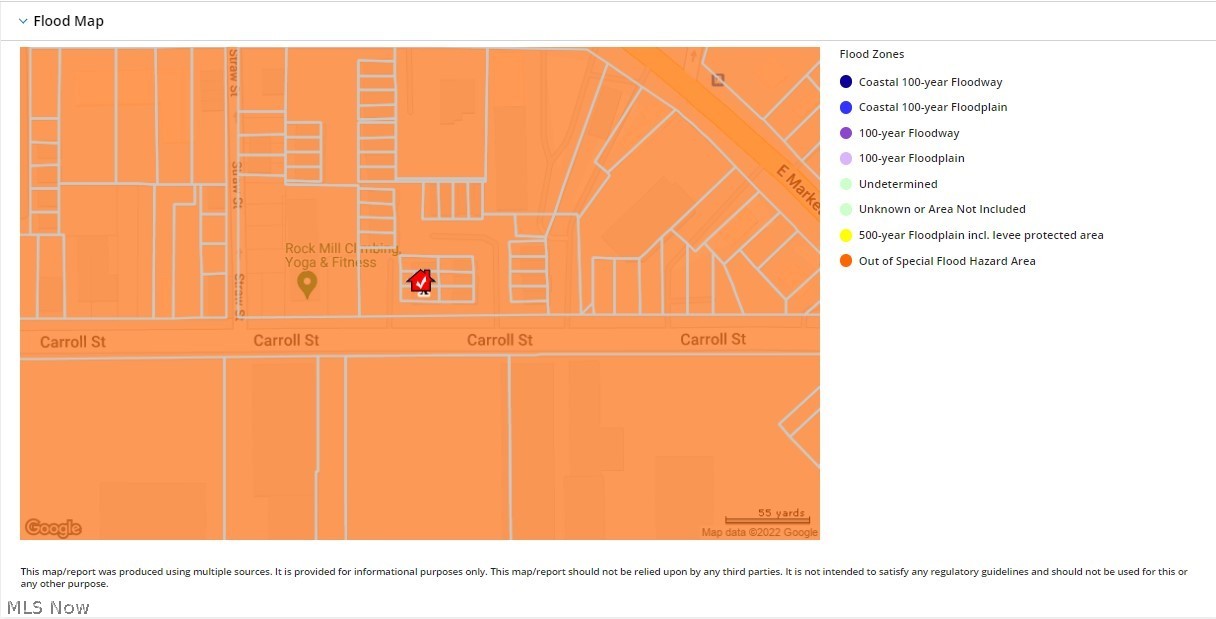Click the Rock Mill Climbing location pin
The width and height of the screenshot is (1216, 619).
click(307, 285)
